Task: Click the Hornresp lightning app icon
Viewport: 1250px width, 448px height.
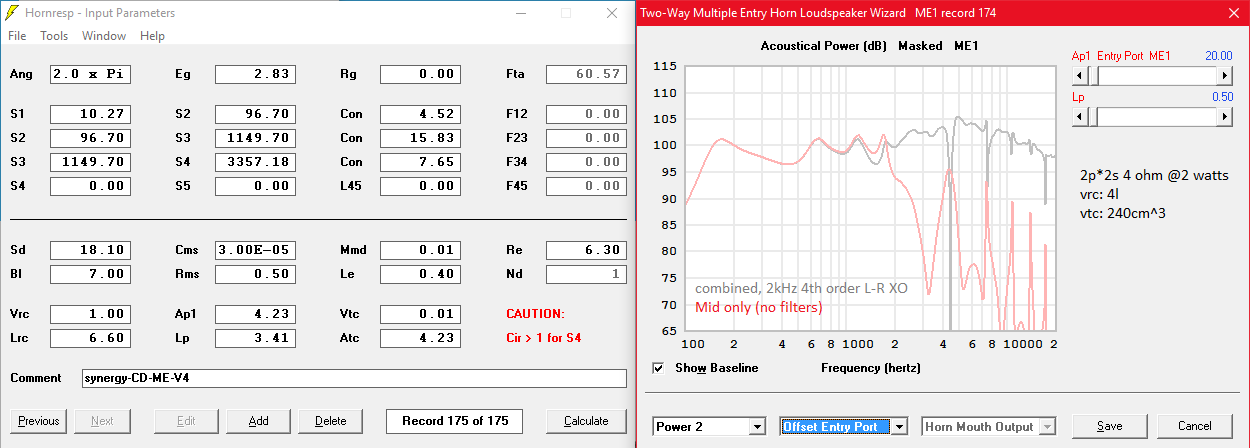Action: [x=12, y=13]
